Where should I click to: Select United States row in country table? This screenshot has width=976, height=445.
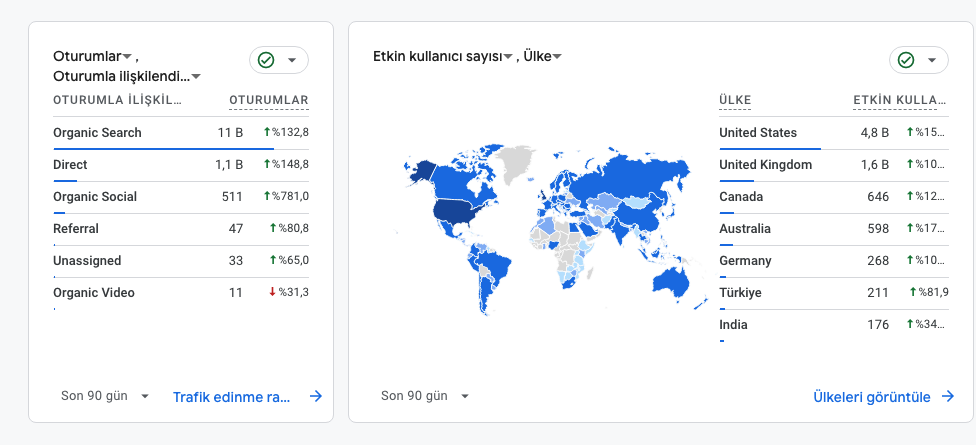pos(758,133)
